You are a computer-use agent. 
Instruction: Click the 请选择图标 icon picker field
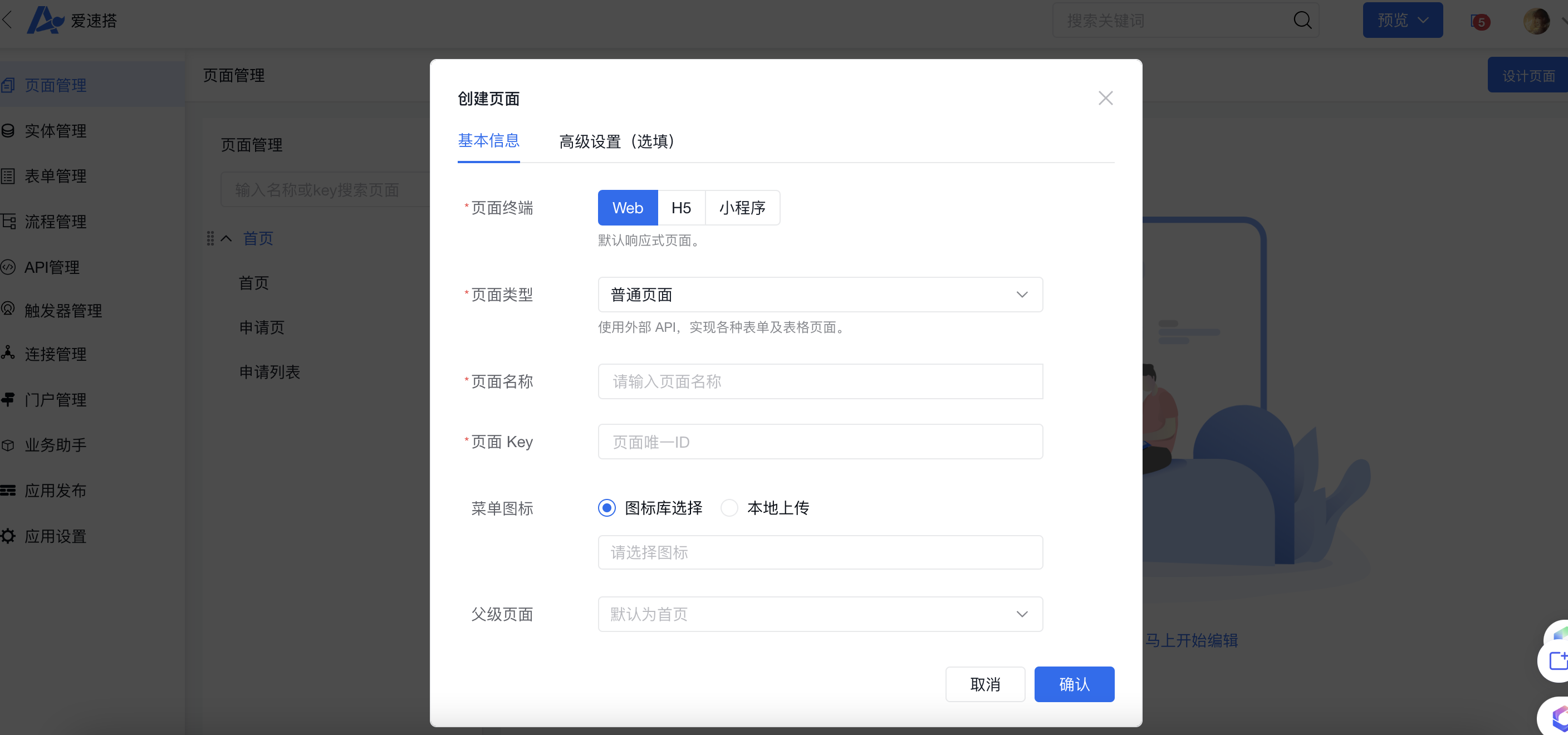click(820, 552)
